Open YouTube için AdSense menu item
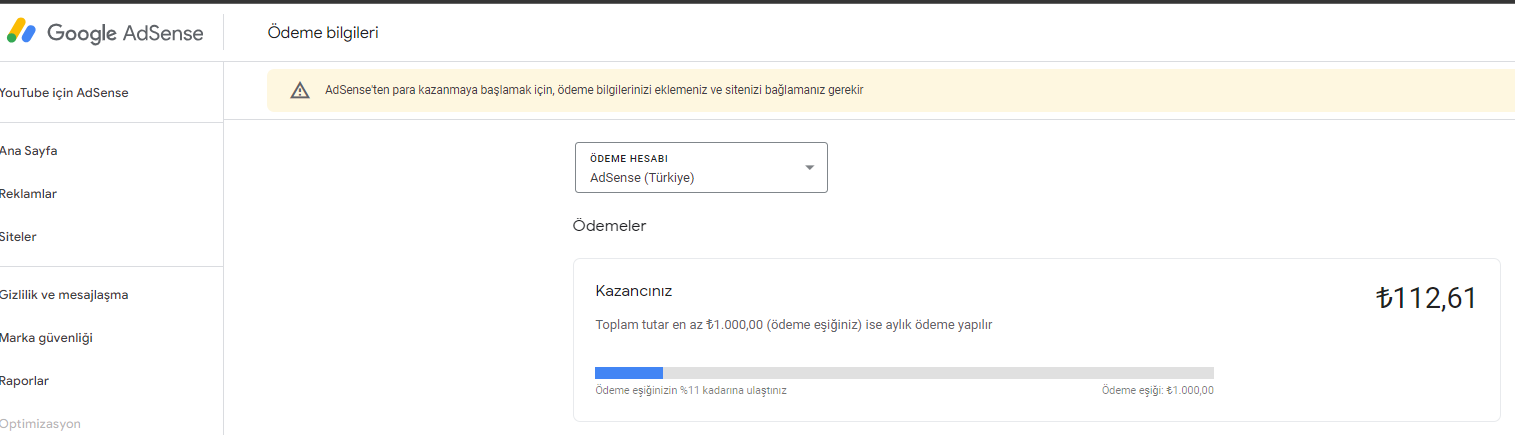The image size is (1515, 435). pyautogui.click(x=64, y=93)
